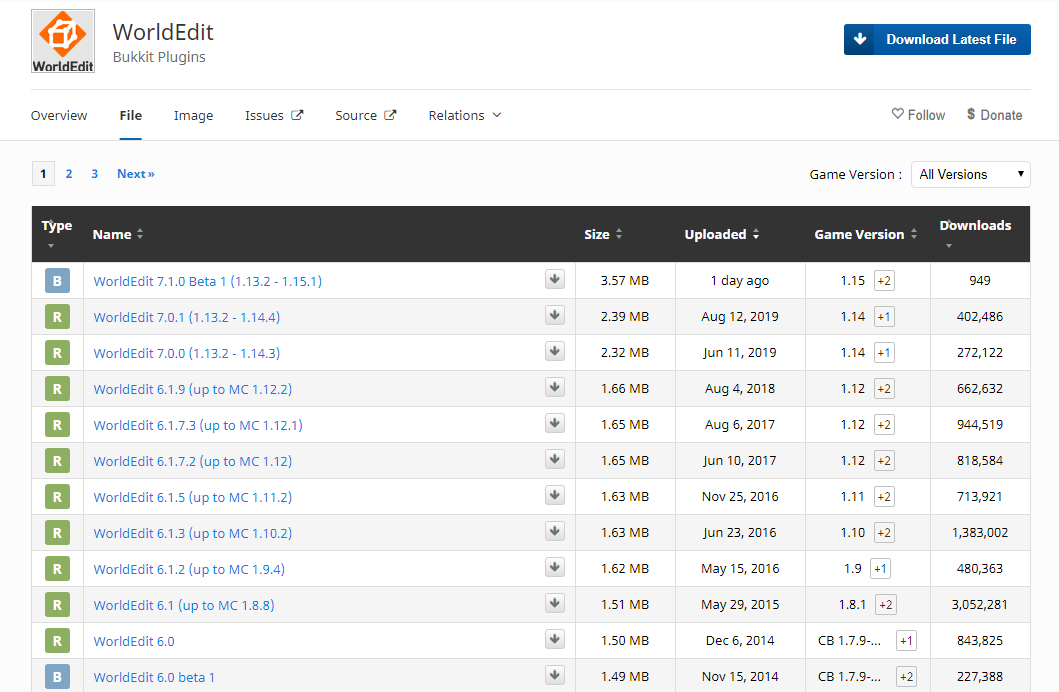
Task: Download WorldEdit 6.1.2 via arrow icon
Action: 555,567
